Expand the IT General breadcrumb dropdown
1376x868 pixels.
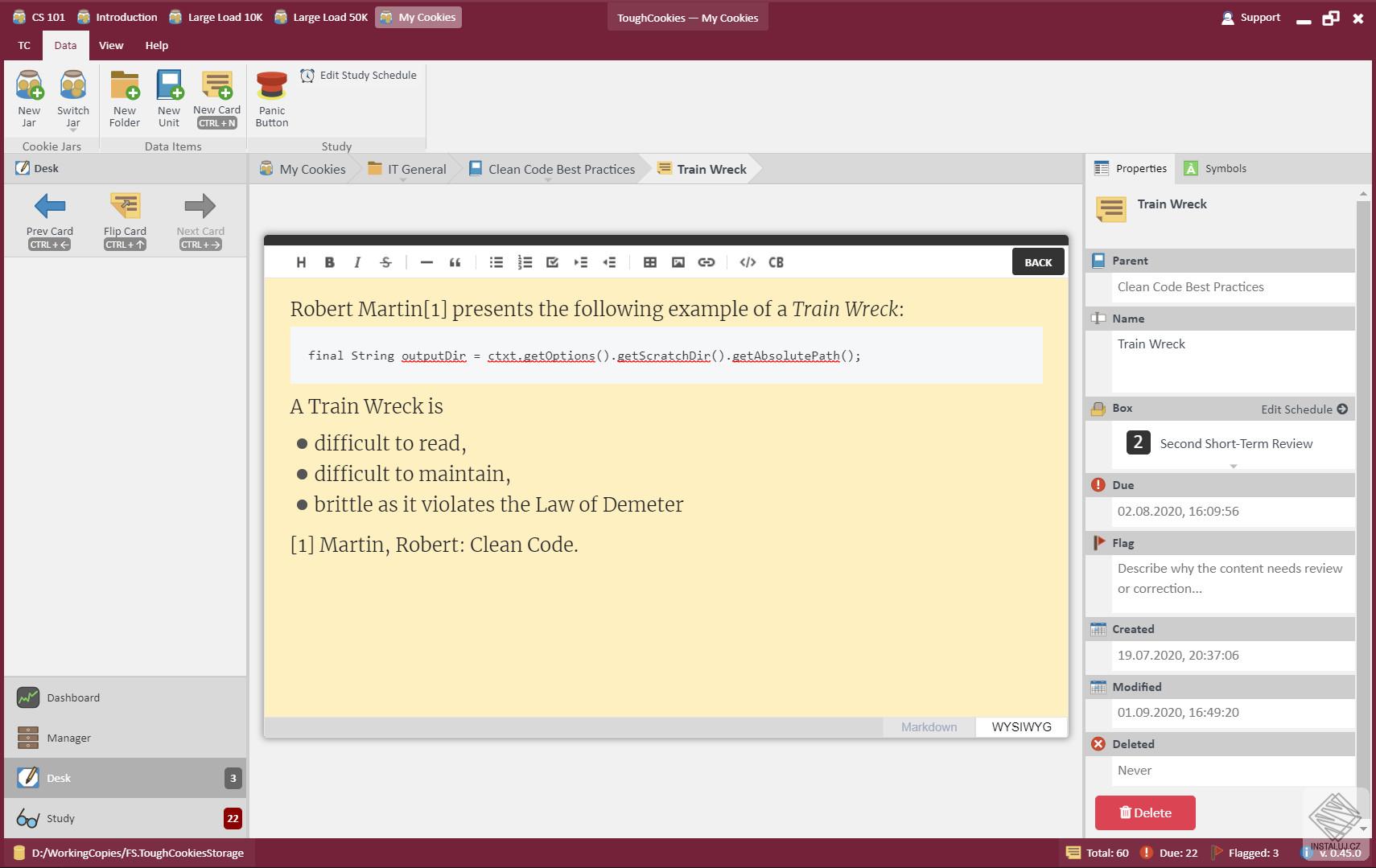403,180
